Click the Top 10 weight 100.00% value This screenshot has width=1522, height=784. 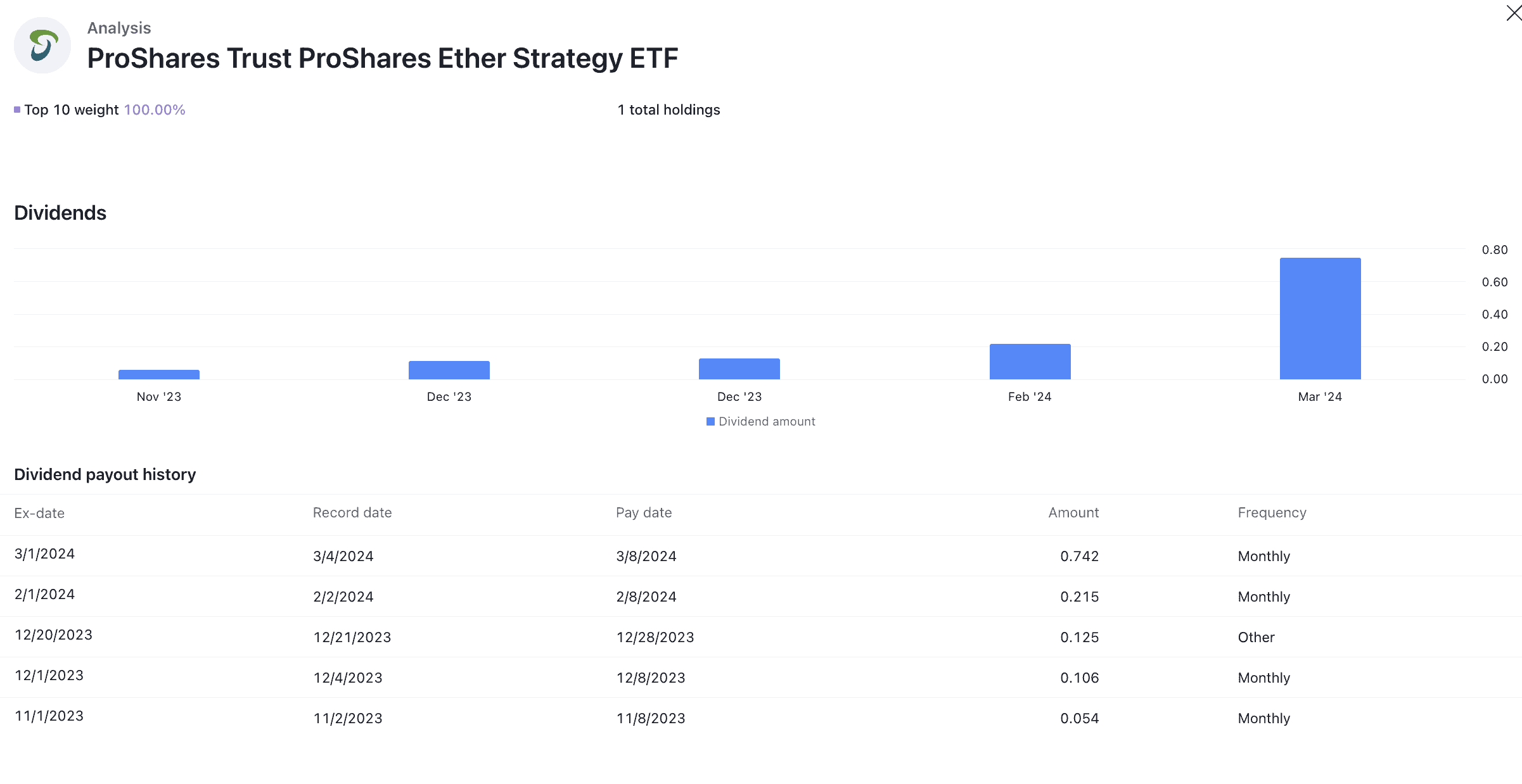click(x=155, y=110)
